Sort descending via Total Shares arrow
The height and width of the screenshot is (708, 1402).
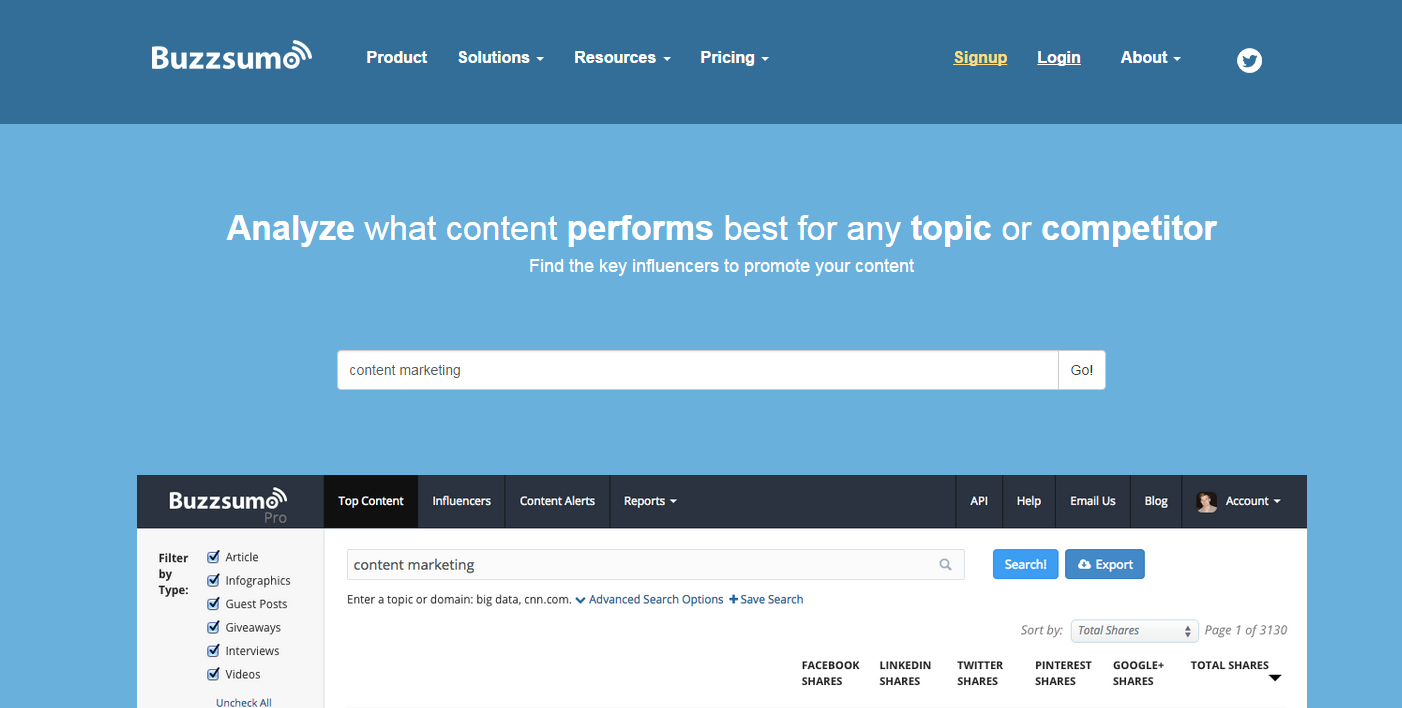pyautogui.click(x=1275, y=678)
